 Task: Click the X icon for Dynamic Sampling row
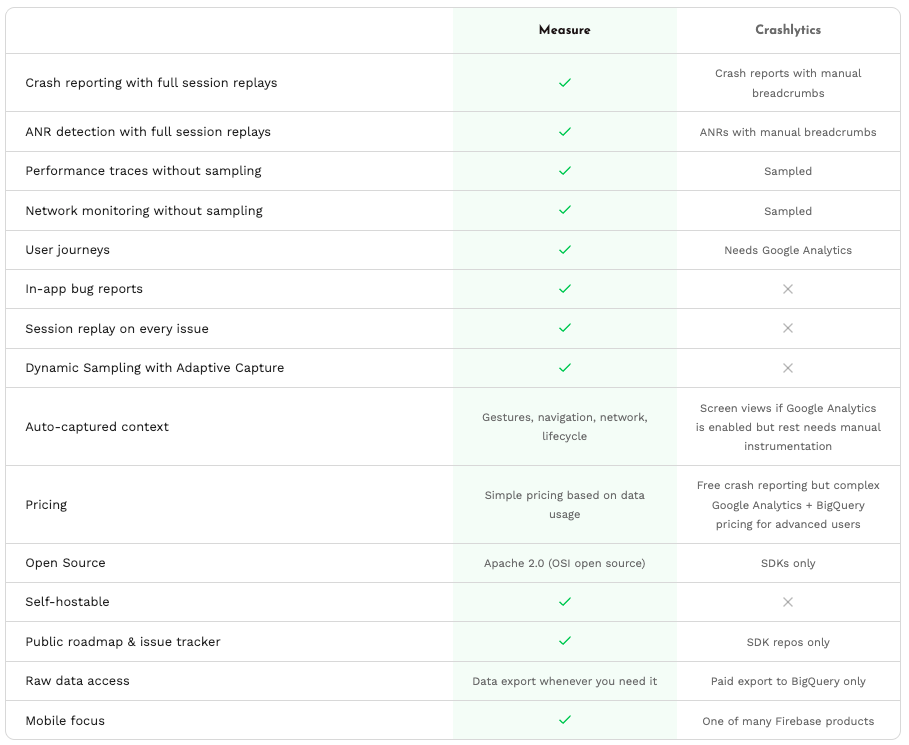point(788,368)
